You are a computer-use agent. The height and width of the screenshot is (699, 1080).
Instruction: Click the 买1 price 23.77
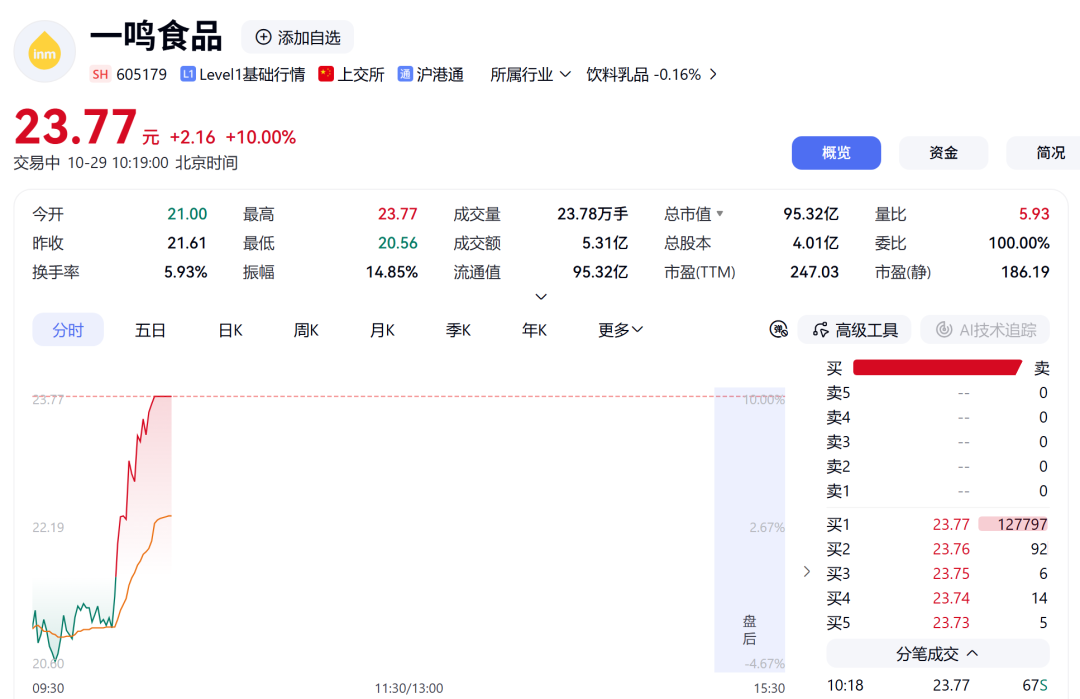pyautogui.click(x=951, y=525)
